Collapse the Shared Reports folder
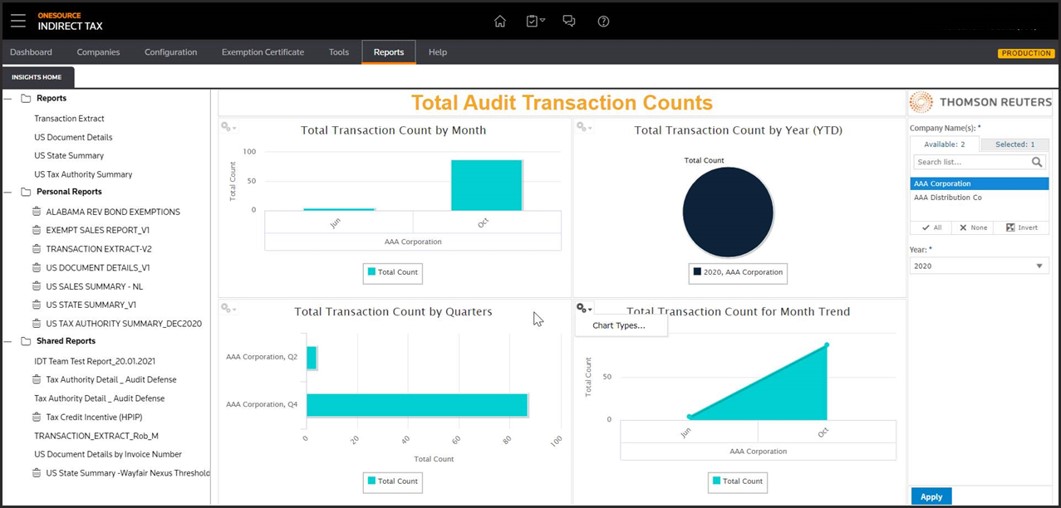Screen dimensions: 1061x508 [x=9, y=341]
